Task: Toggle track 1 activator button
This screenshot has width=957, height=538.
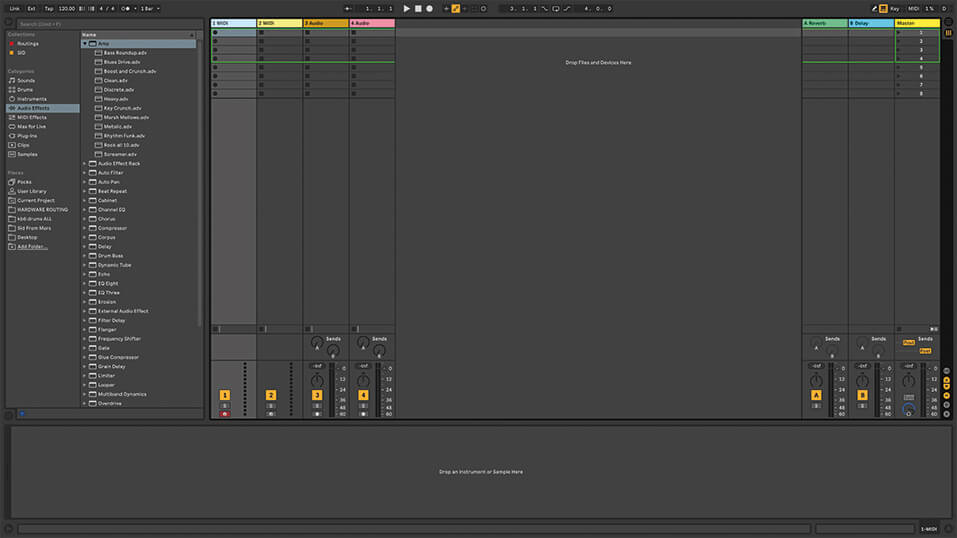Action: point(225,395)
